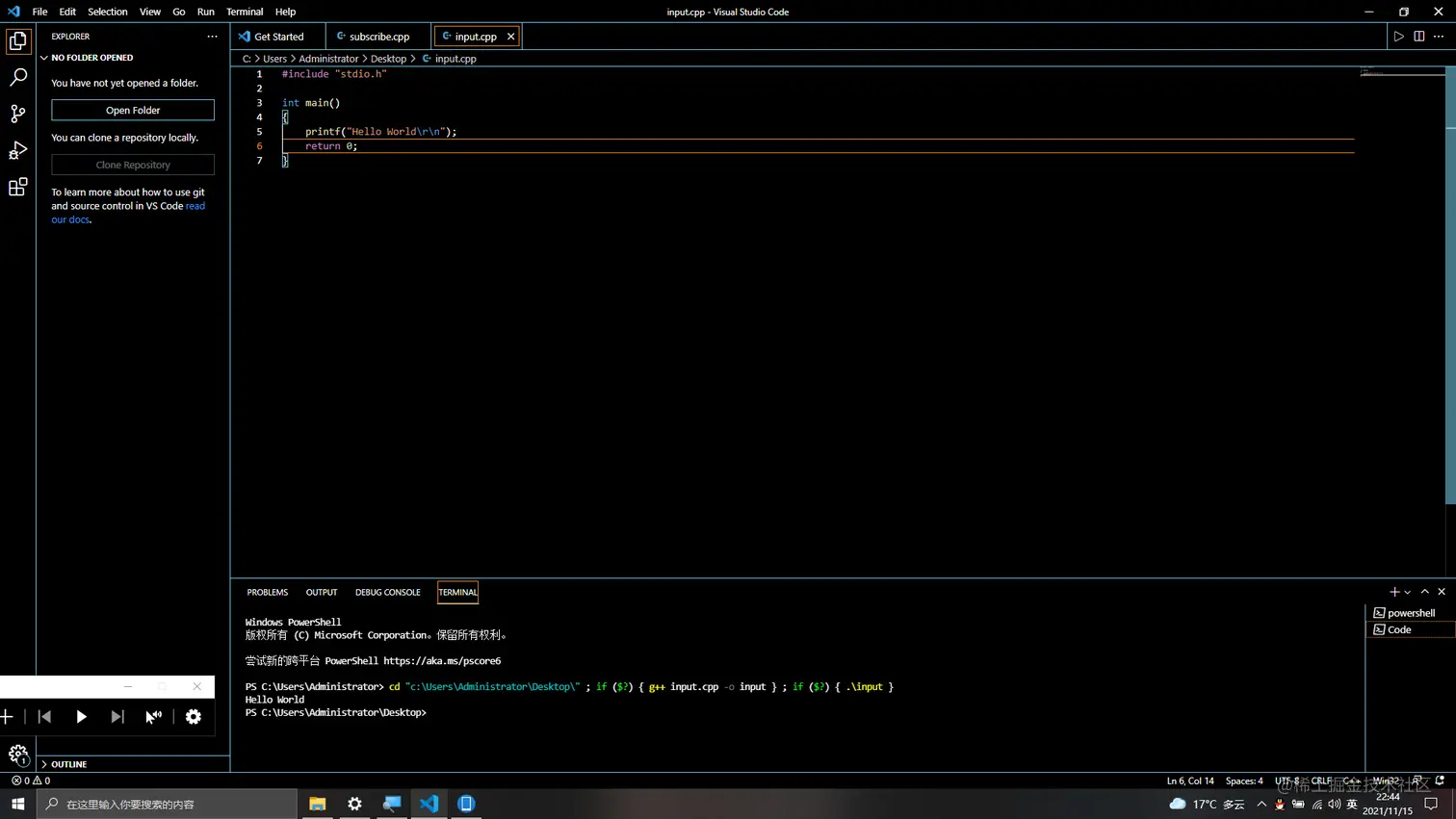
Task: Open the Settings app from the taskbar
Action: pos(354,804)
